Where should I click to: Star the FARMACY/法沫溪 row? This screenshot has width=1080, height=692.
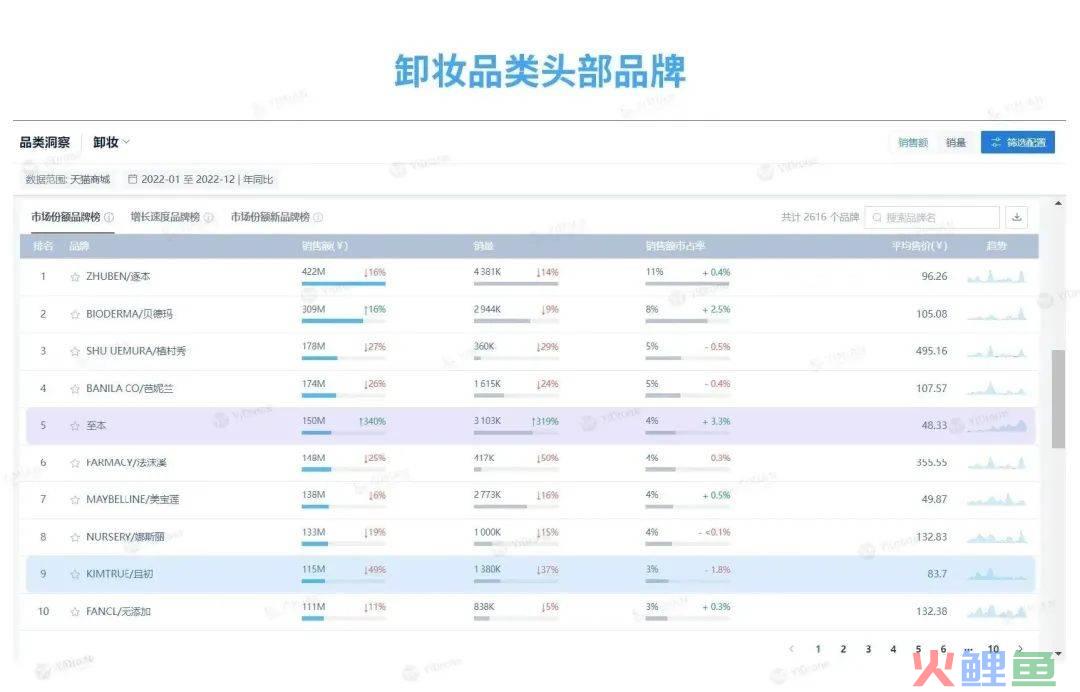(75, 463)
